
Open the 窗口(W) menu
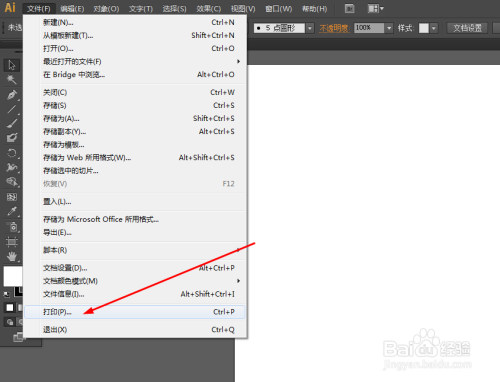pos(279,9)
